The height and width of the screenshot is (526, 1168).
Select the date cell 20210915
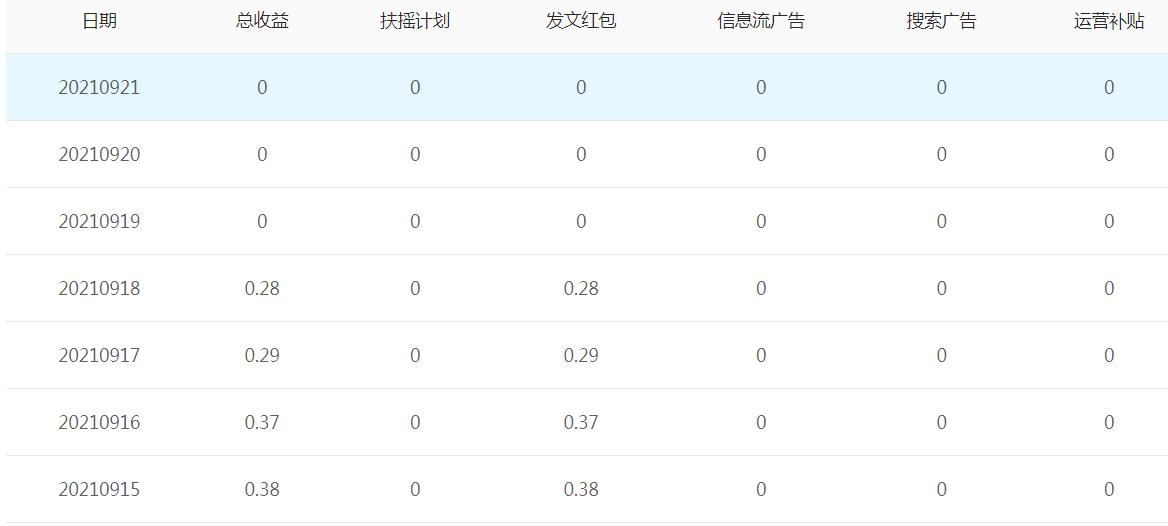click(x=99, y=490)
